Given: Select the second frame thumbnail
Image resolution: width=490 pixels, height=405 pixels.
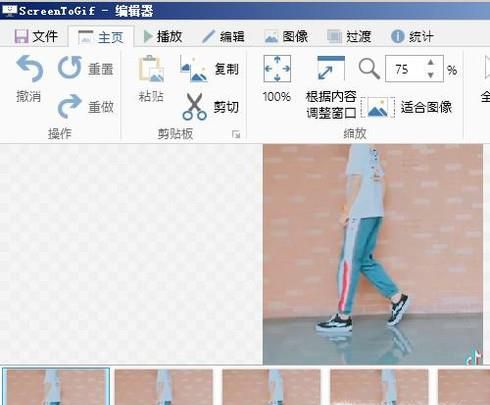Looking at the screenshot, I should 164,387.
